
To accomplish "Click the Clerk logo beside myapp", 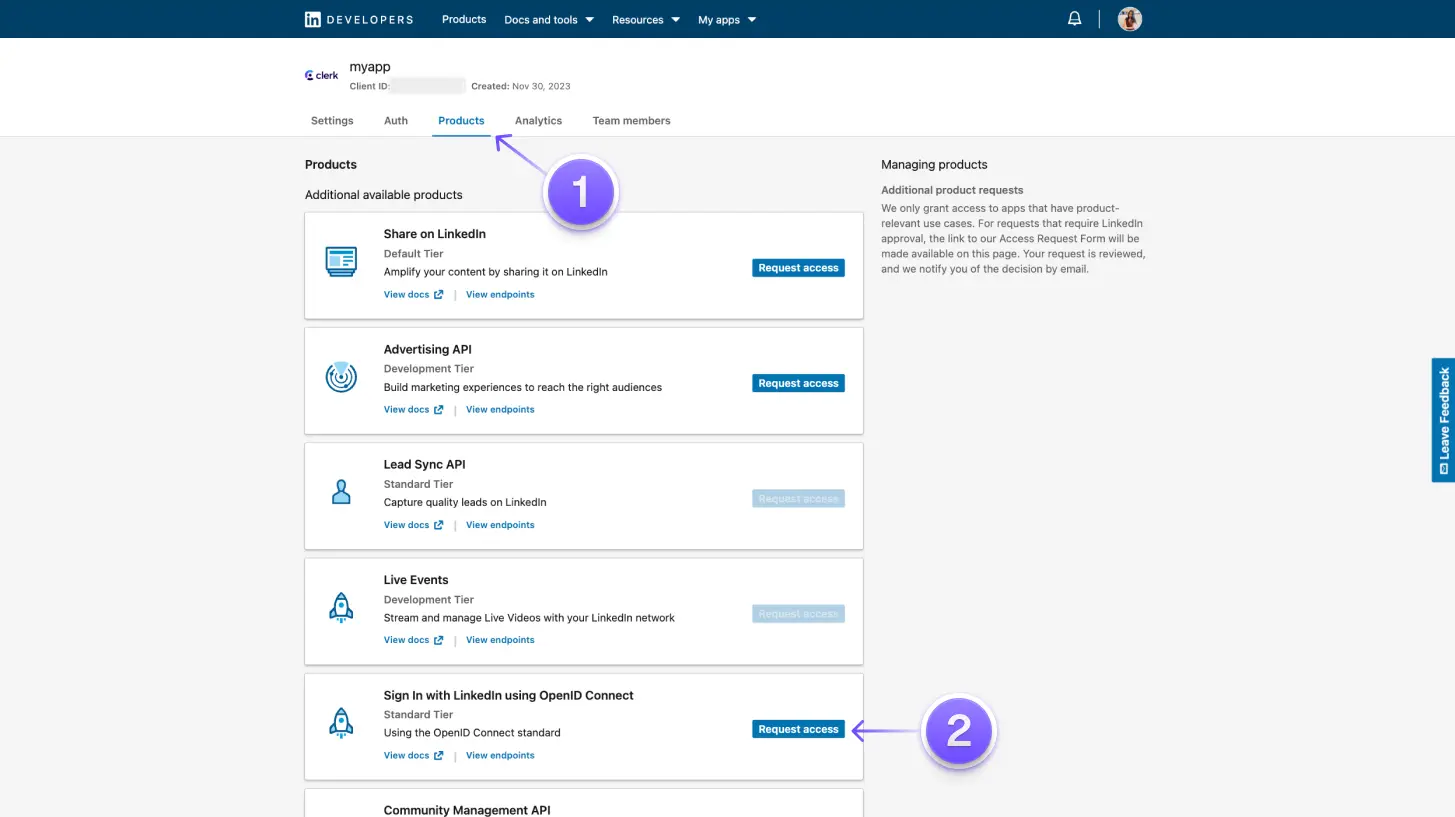I will coord(320,74).
